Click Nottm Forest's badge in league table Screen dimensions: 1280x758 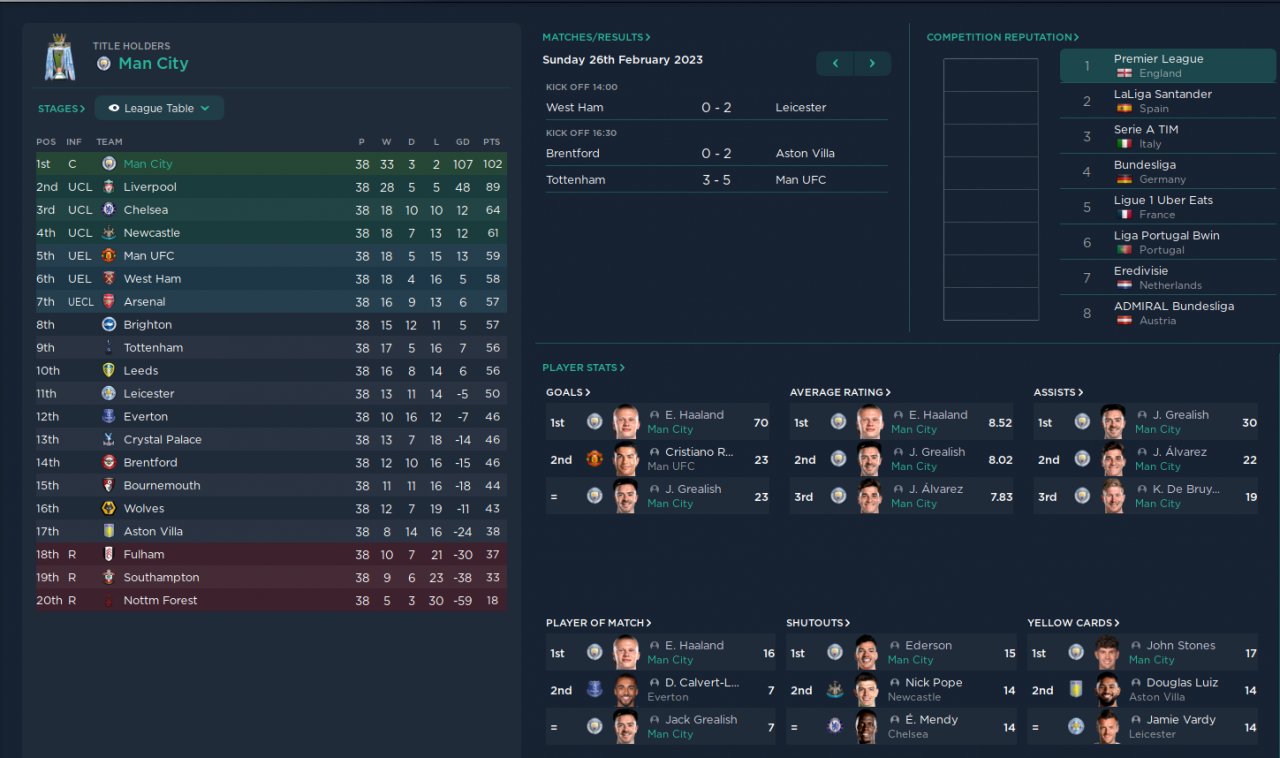coord(109,601)
